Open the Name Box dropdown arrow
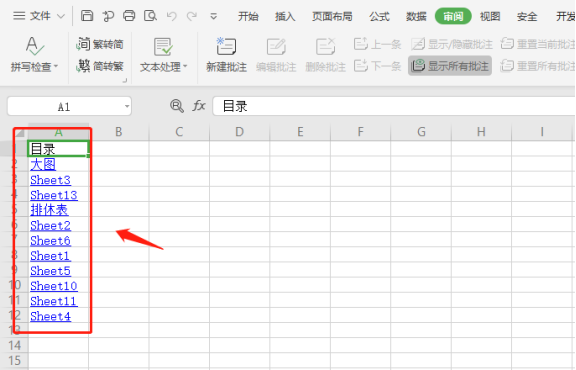The width and height of the screenshot is (576, 370). [127, 107]
